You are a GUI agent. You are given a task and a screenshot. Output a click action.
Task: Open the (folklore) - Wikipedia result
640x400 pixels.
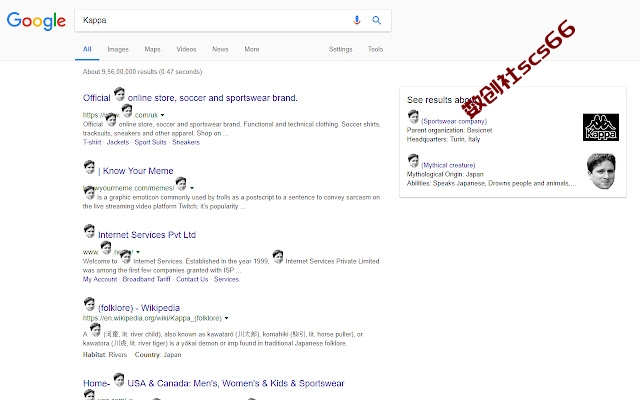[139, 308]
